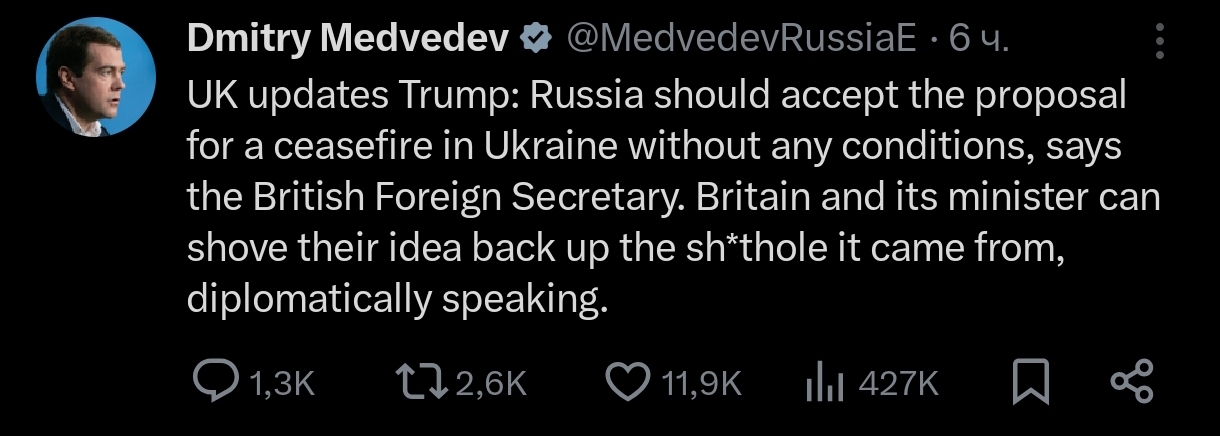Like the tweet with the heart icon

(x=627, y=383)
